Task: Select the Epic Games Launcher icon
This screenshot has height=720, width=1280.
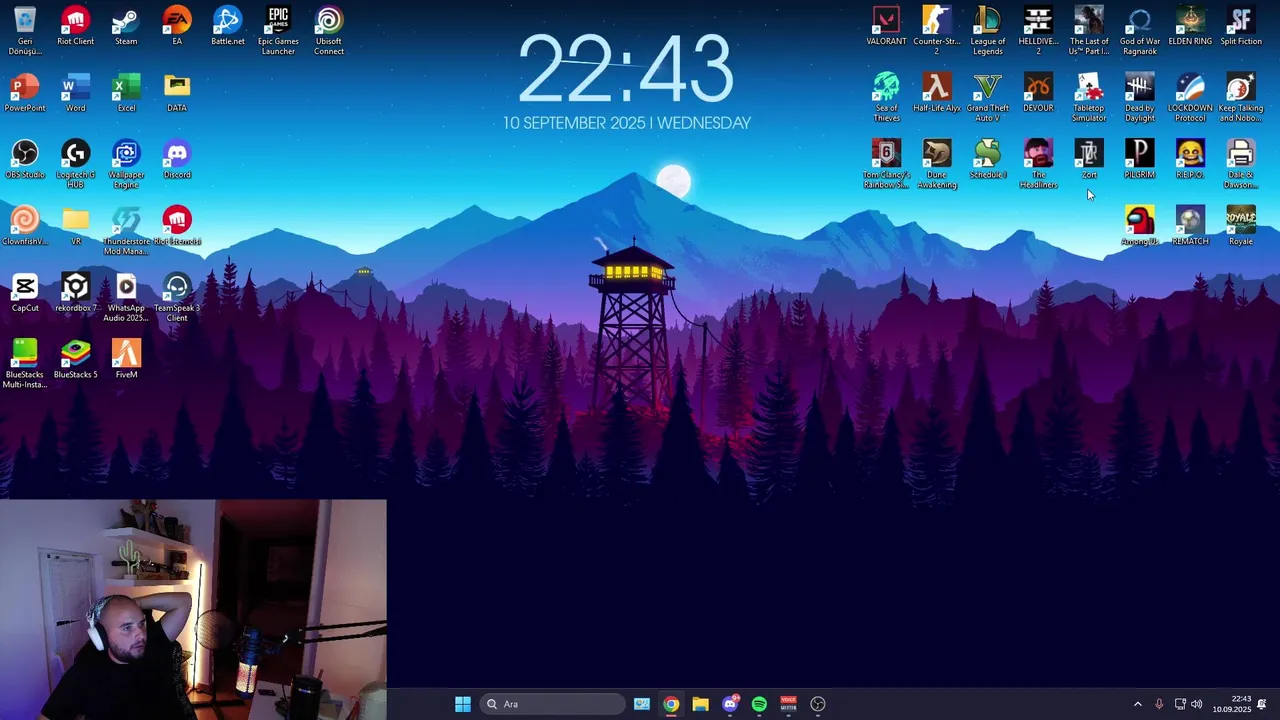Action: [278, 31]
